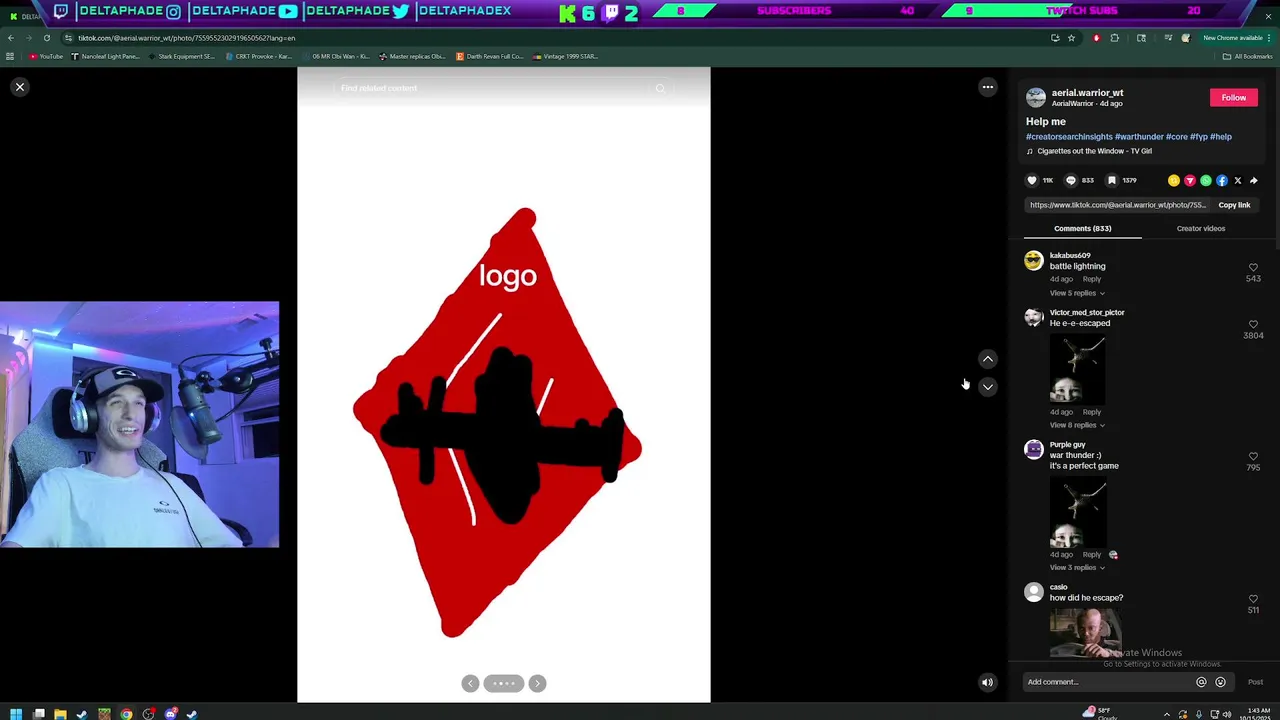Click the Post comment button
Image resolution: width=1280 pixels, height=720 pixels.
coord(1255,682)
